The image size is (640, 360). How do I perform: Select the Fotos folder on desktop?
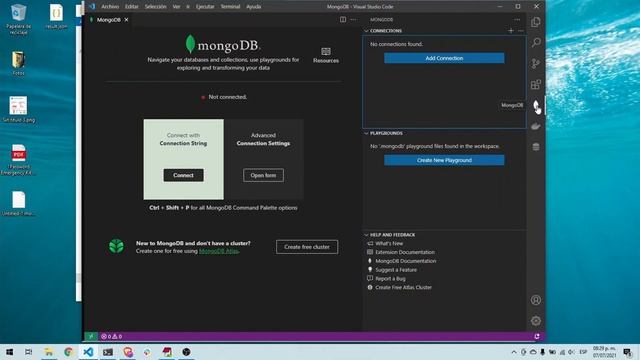pos(18,63)
